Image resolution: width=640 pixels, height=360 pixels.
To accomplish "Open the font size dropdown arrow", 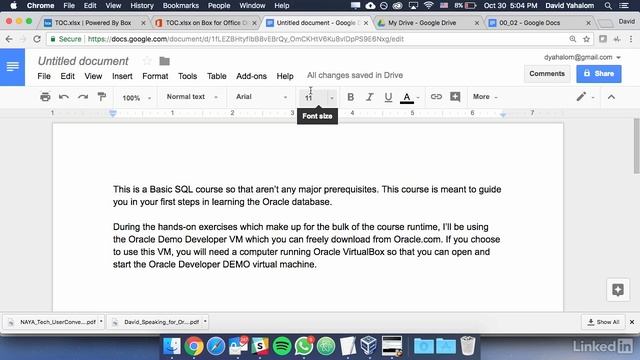I will 331,98.
